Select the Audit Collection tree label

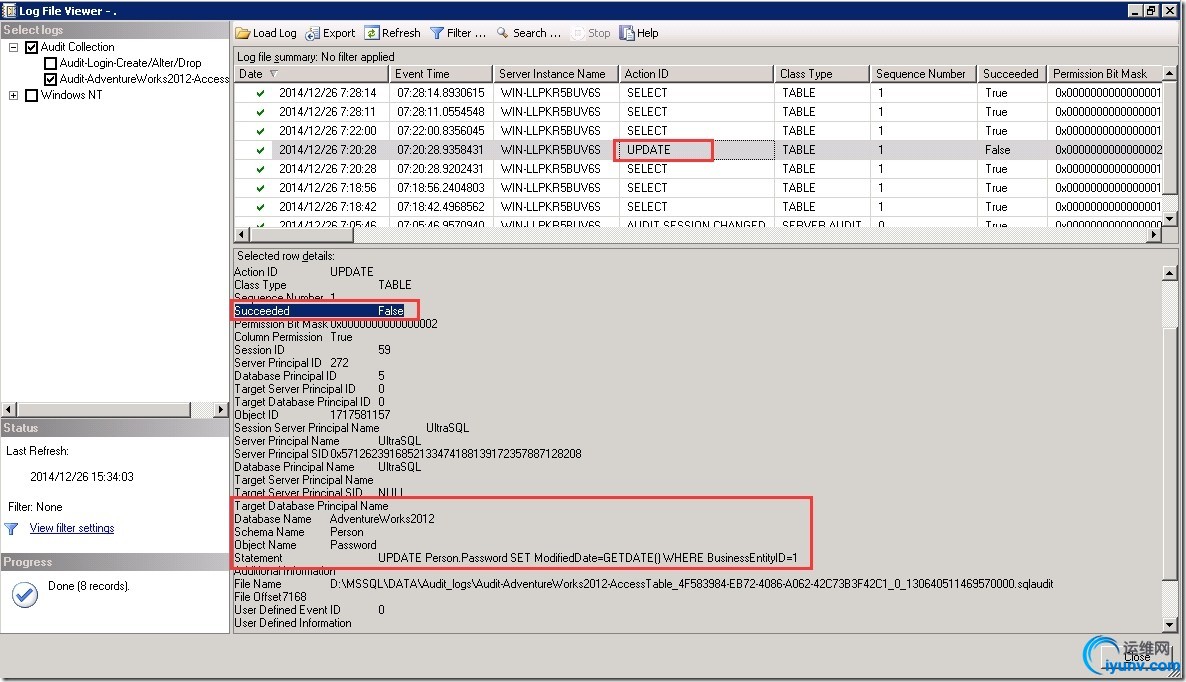pos(77,47)
